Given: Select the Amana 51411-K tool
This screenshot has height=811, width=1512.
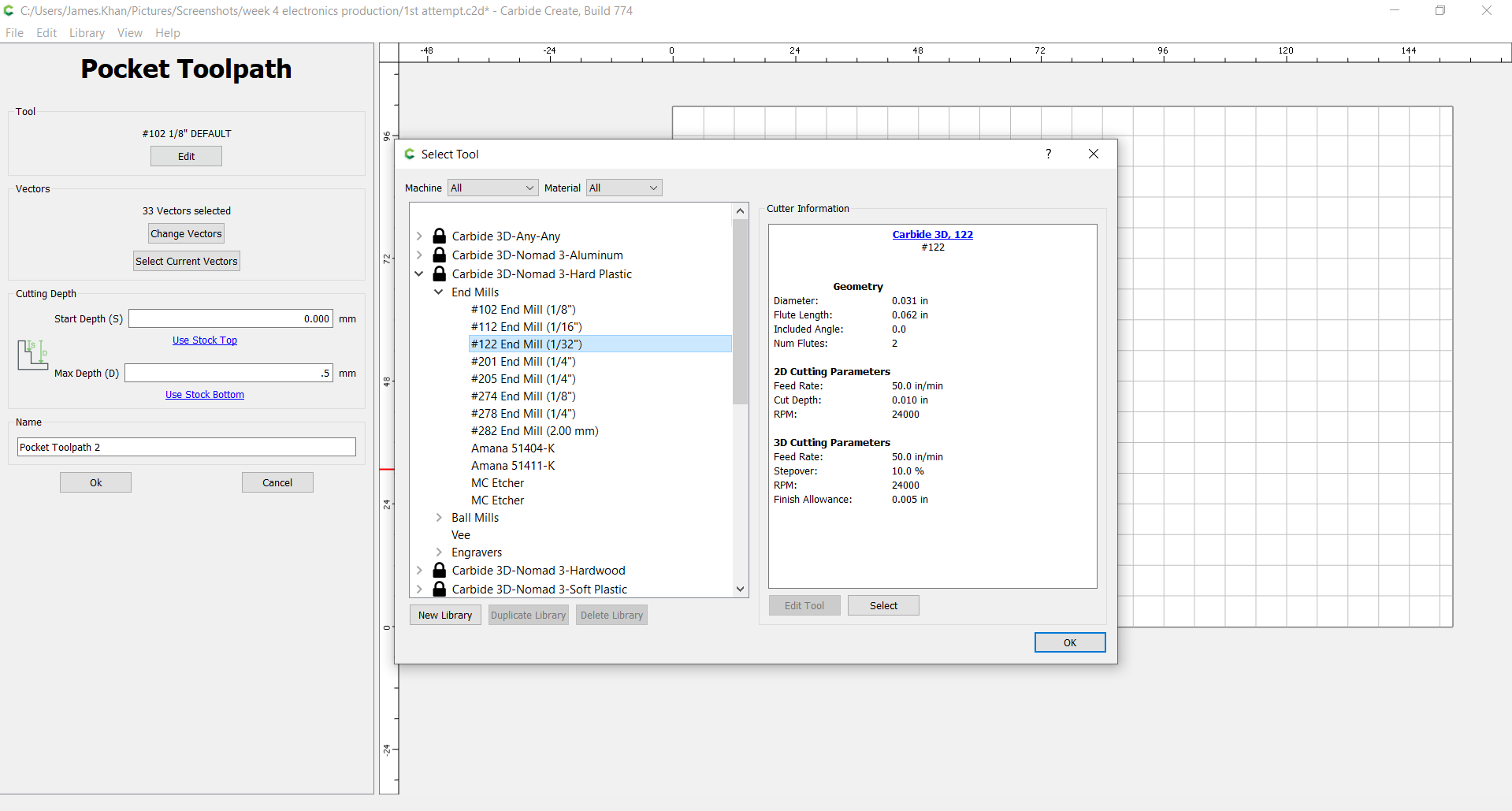Looking at the screenshot, I should point(513,465).
